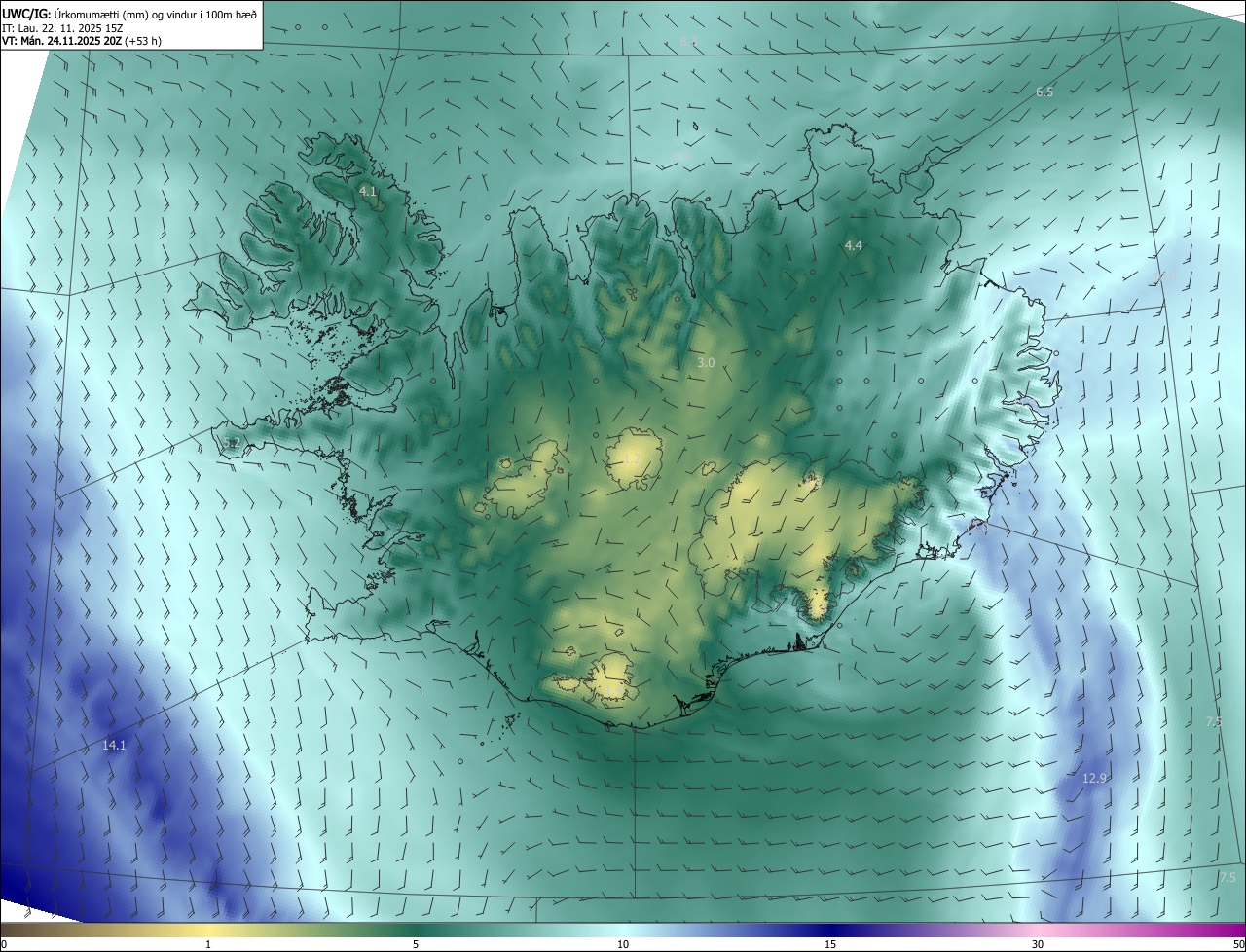
Task: Click the 14.1 value over the southwest ocean
Action: (114, 746)
